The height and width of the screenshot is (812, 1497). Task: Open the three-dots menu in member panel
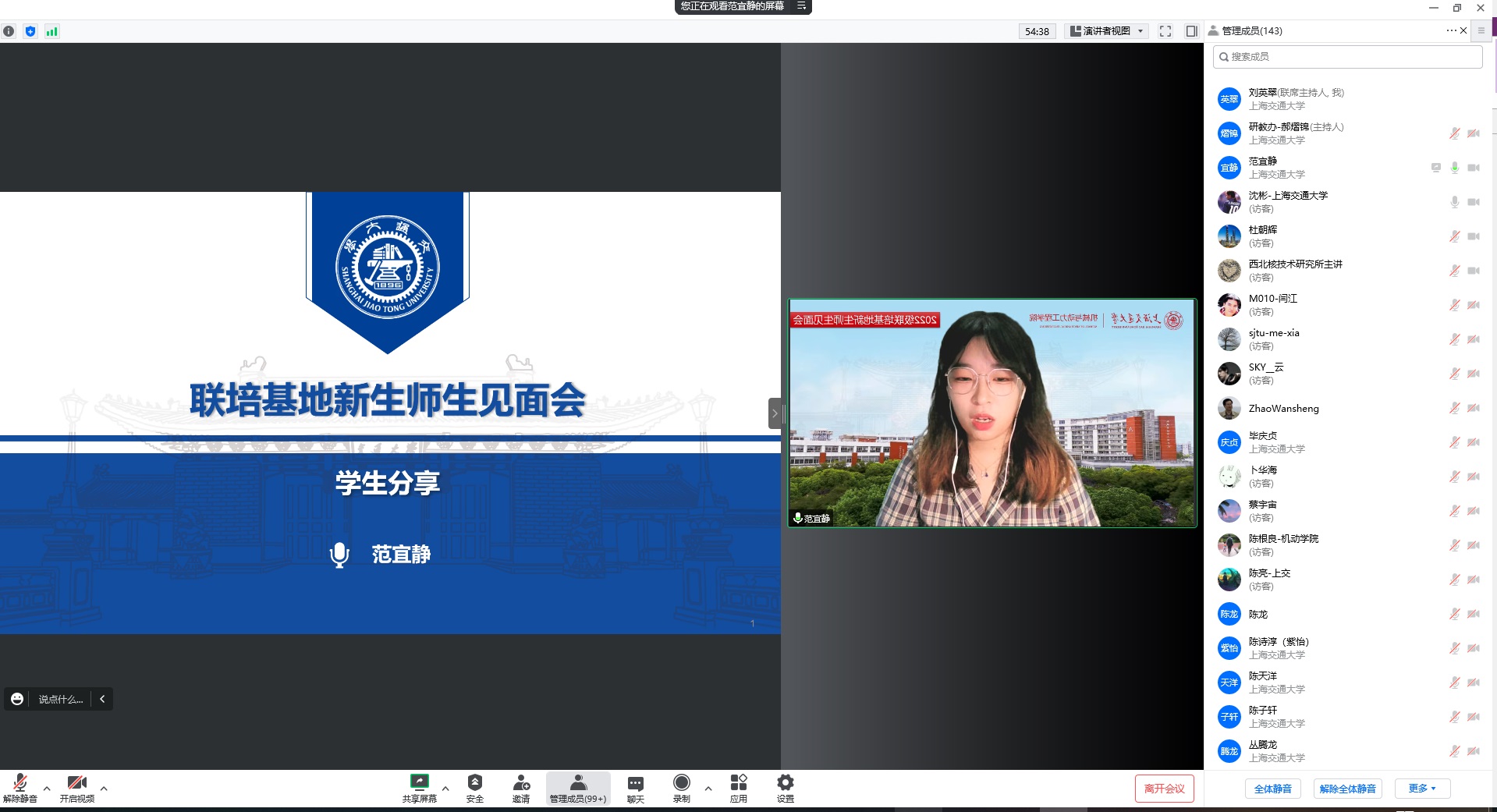[1451, 30]
